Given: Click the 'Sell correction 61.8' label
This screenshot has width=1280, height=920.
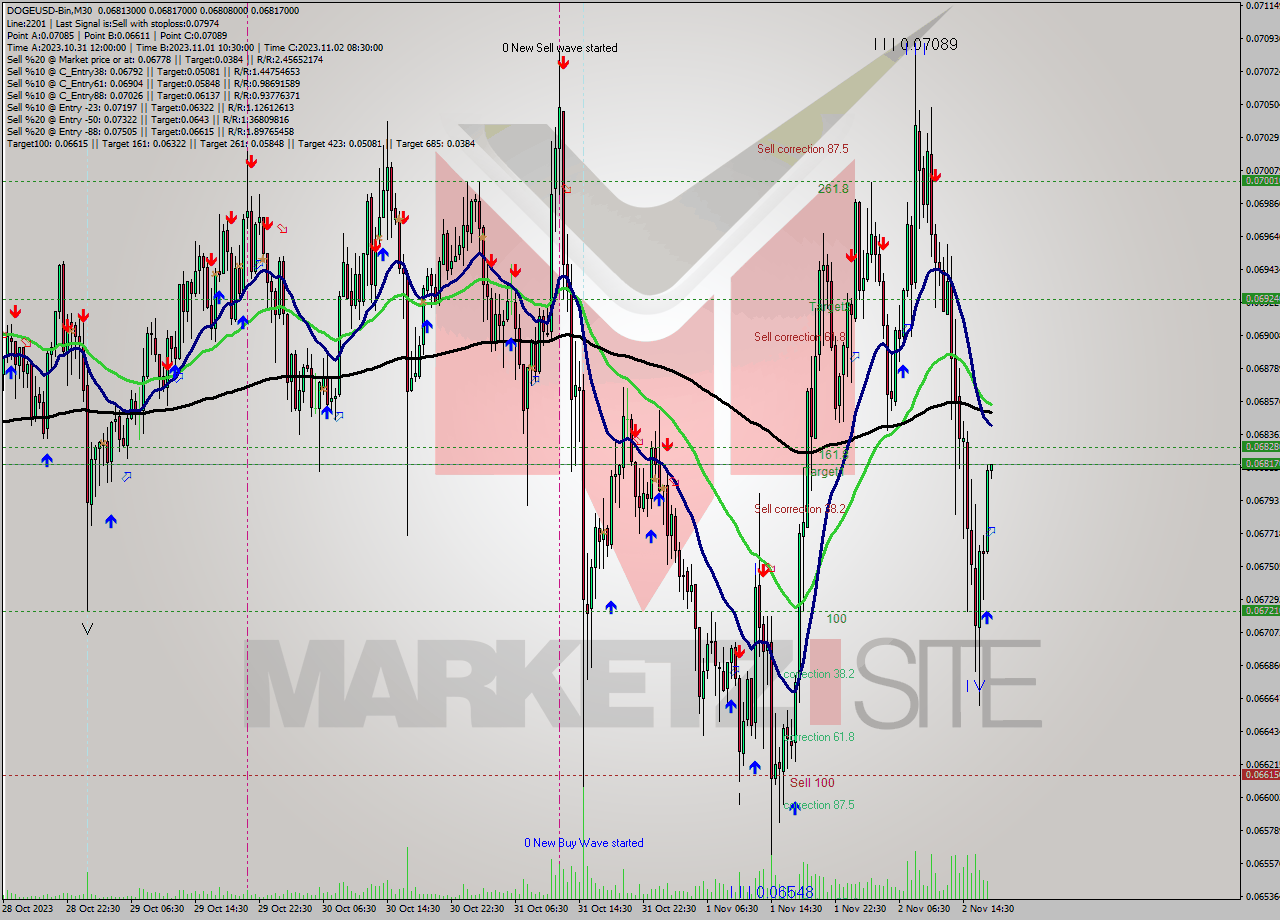Looking at the screenshot, I should coord(800,337).
